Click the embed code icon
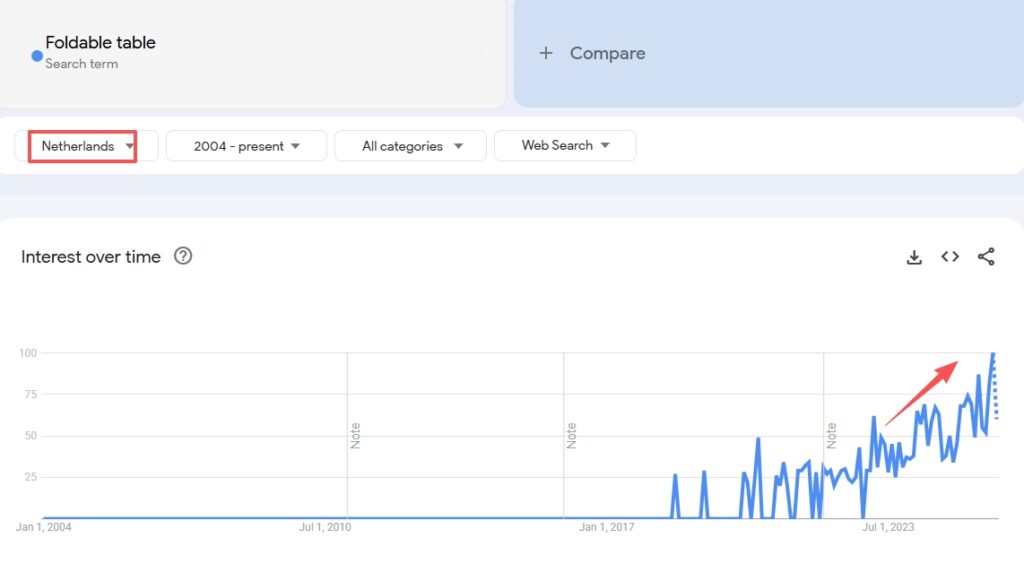This screenshot has width=1024, height=573. (950, 257)
